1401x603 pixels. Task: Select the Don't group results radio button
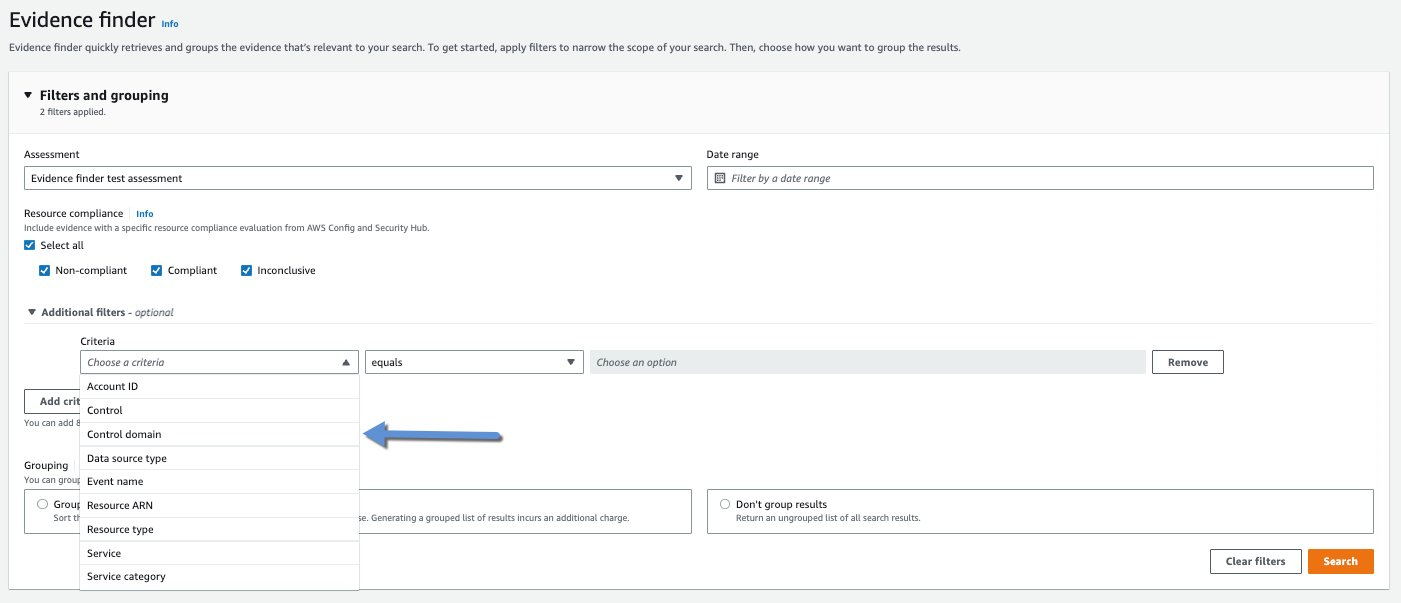pyautogui.click(x=724, y=504)
